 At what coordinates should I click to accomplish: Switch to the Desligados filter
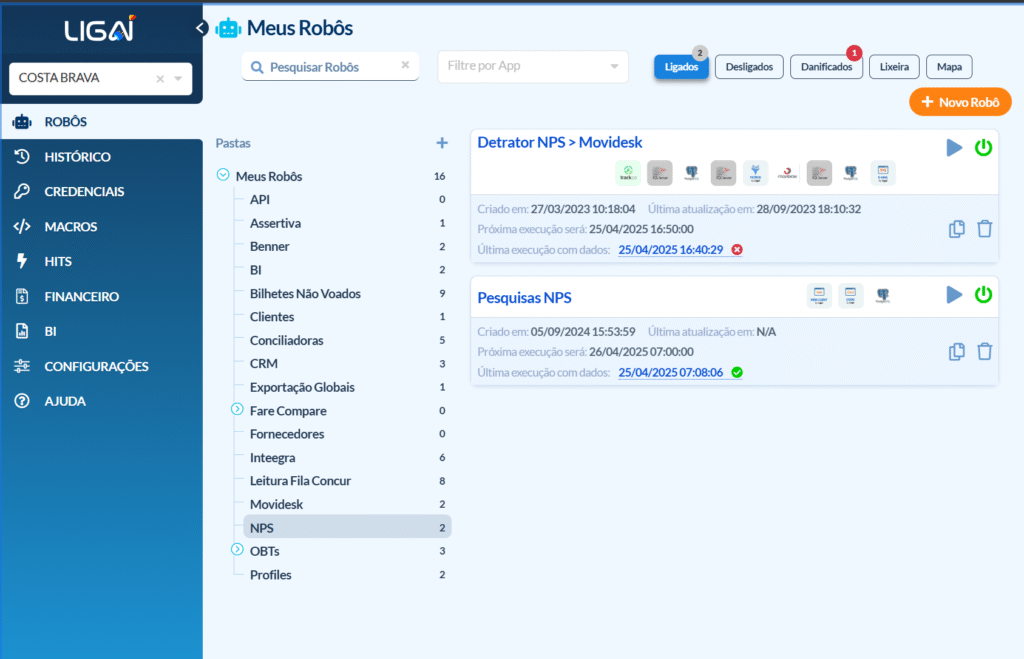tap(749, 67)
